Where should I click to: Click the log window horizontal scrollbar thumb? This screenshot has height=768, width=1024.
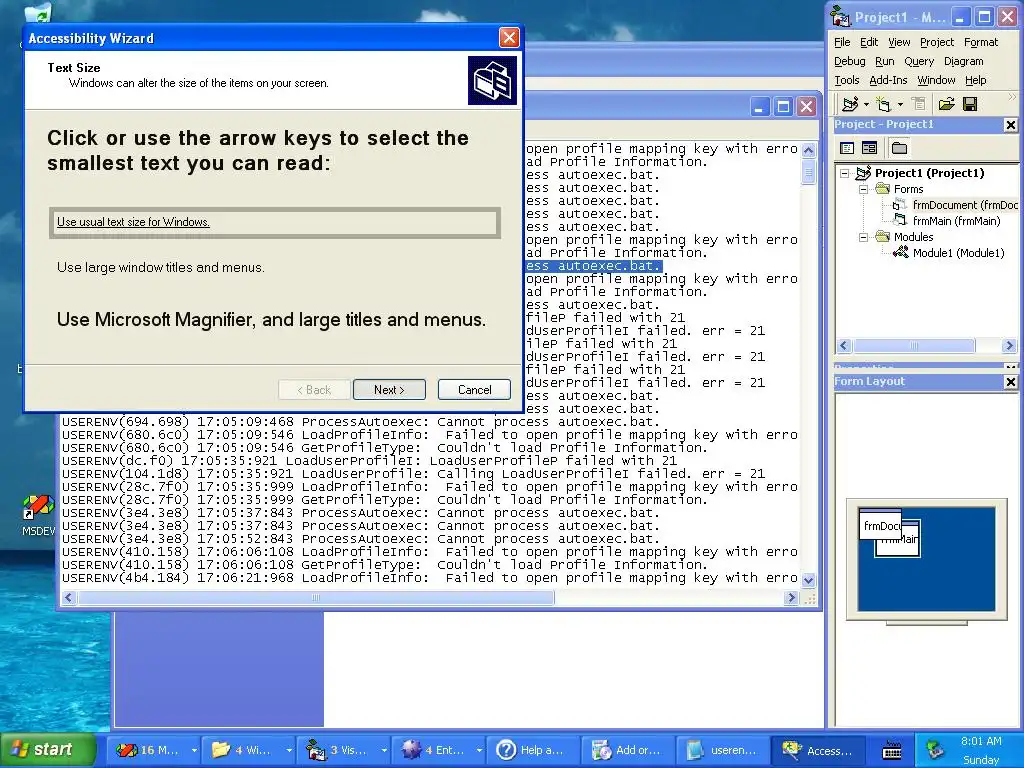coord(316,598)
